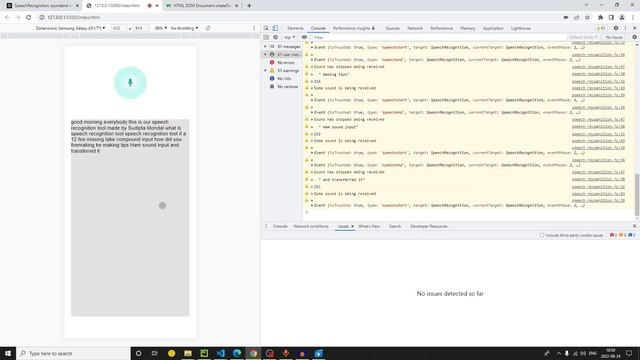Open the zoom percentage dropdown in device toolbar

161,28
